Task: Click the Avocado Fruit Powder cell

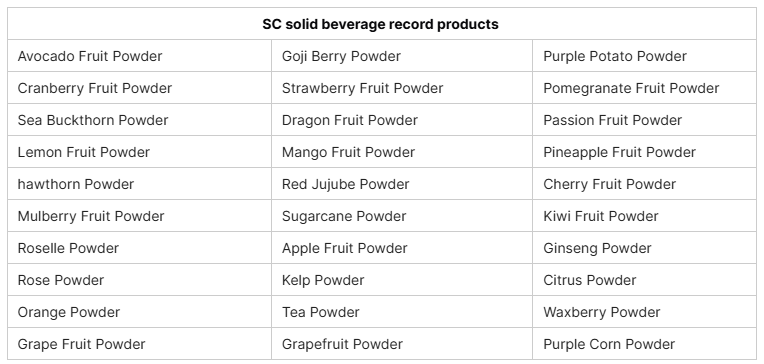Action: click(139, 56)
